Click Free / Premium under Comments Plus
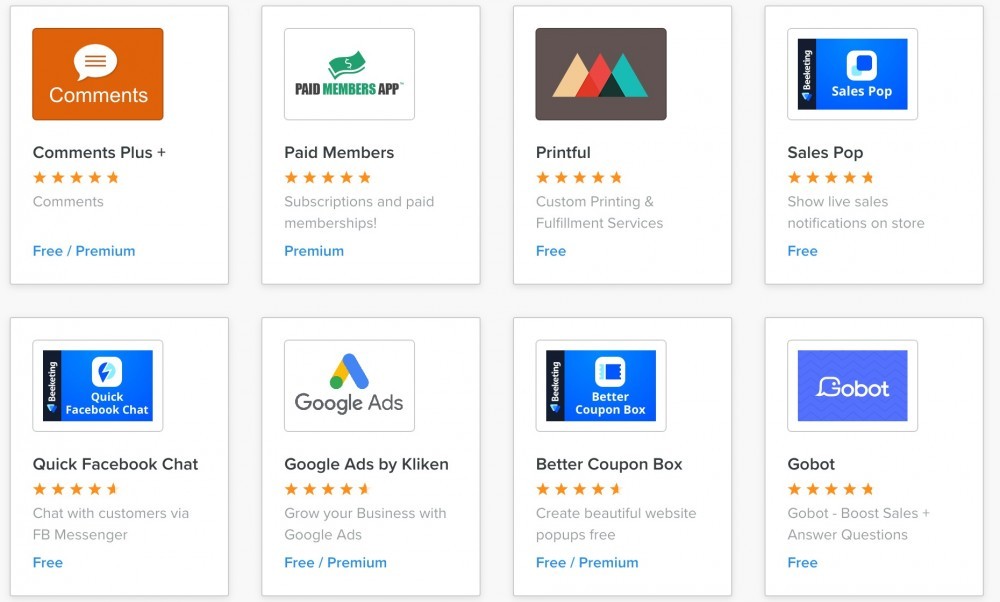Image resolution: width=1000 pixels, height=602 pixels. tap(84, 251)
